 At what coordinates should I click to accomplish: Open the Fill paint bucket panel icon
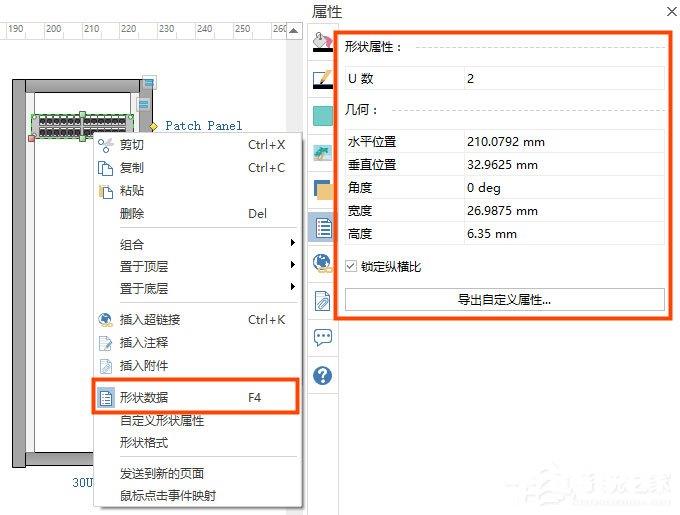click(322, 42)
